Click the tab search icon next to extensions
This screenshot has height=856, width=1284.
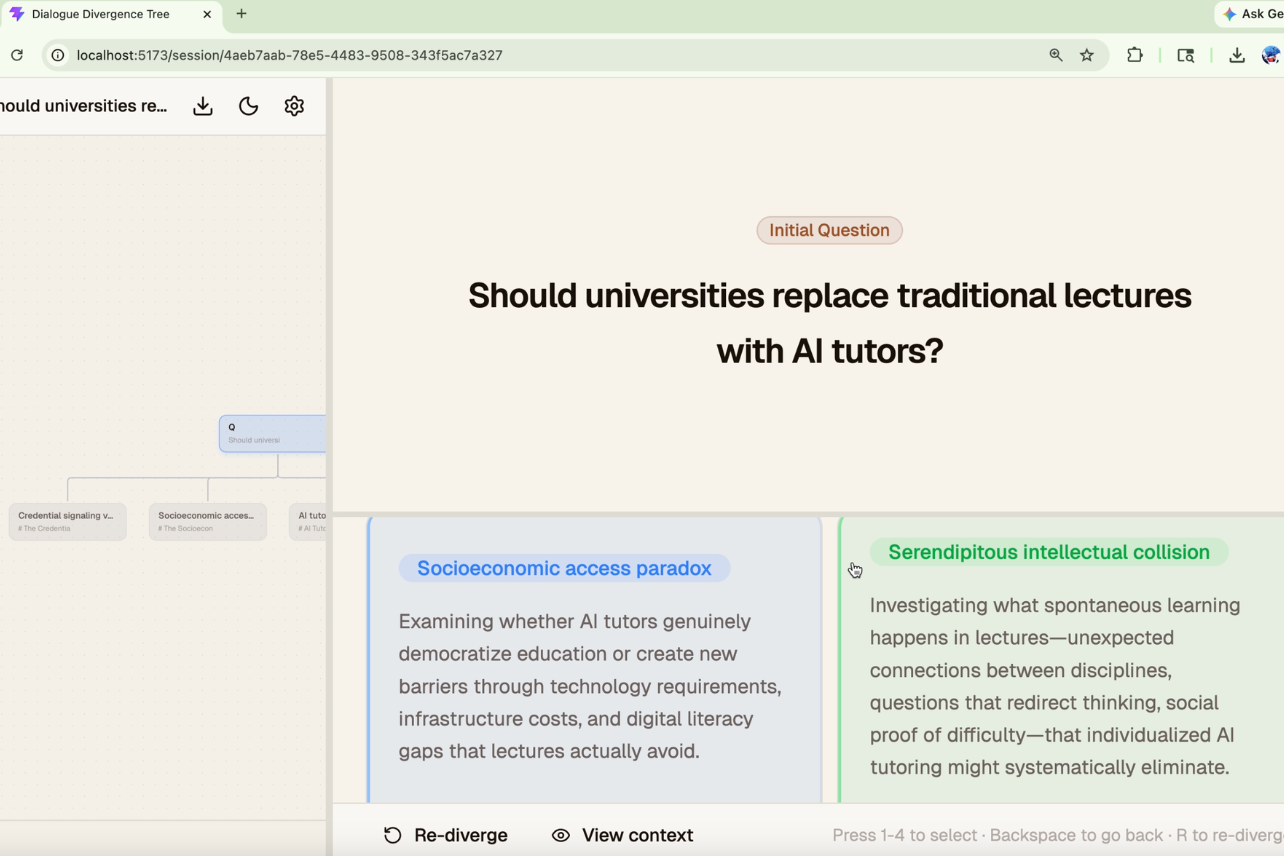1186,55
